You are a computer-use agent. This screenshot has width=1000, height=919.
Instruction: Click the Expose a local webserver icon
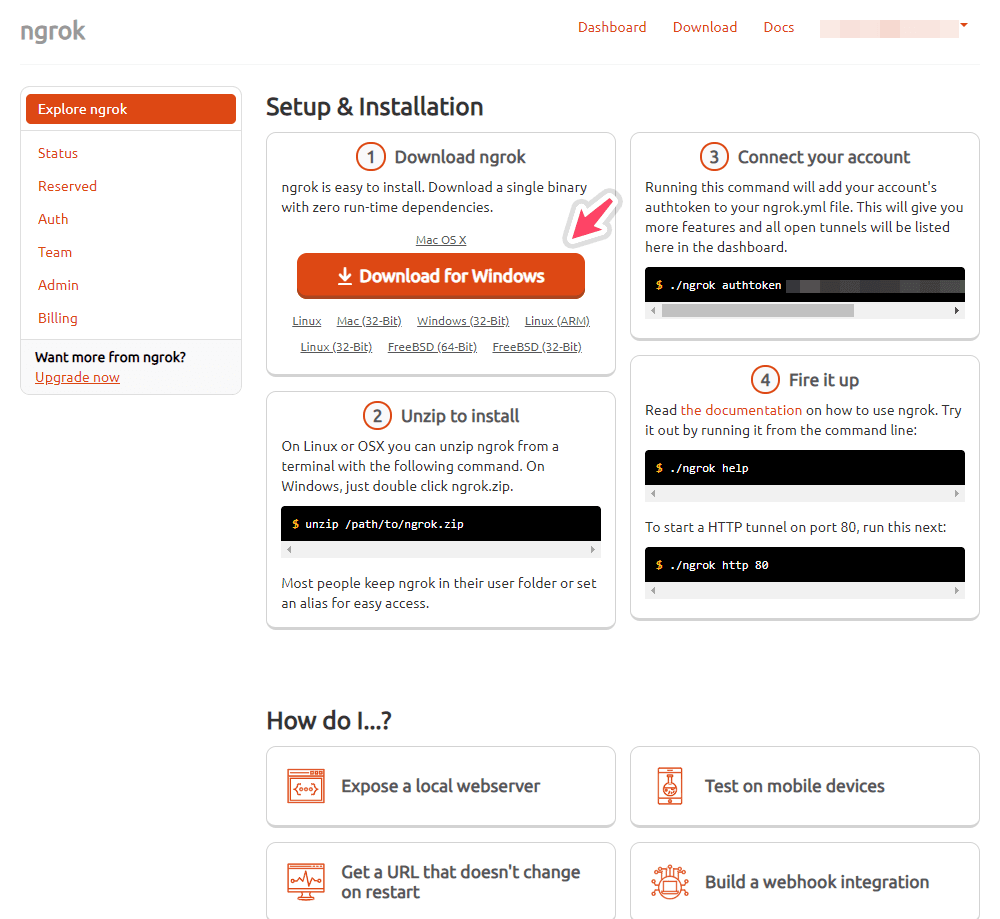(306, 786)
